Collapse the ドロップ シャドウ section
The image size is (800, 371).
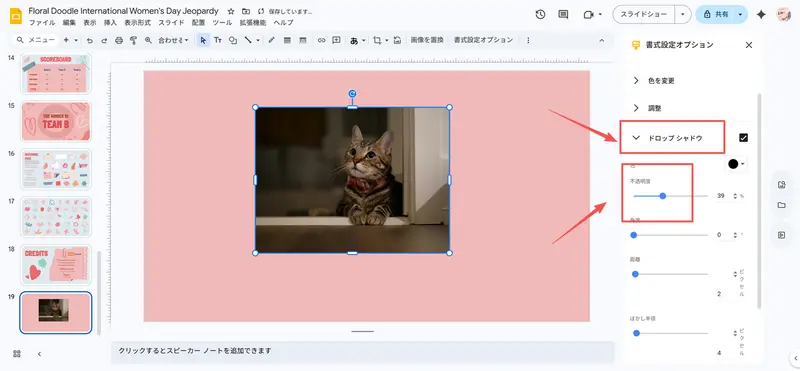click(x=636, y=137)
